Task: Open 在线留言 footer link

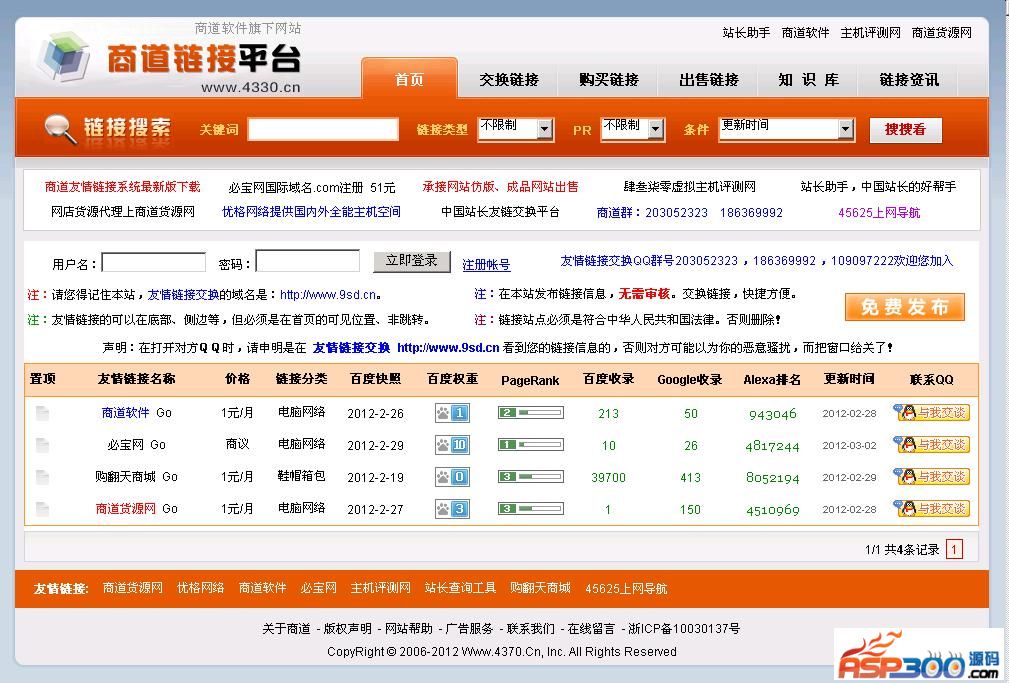Action: (x=591, y=628)
